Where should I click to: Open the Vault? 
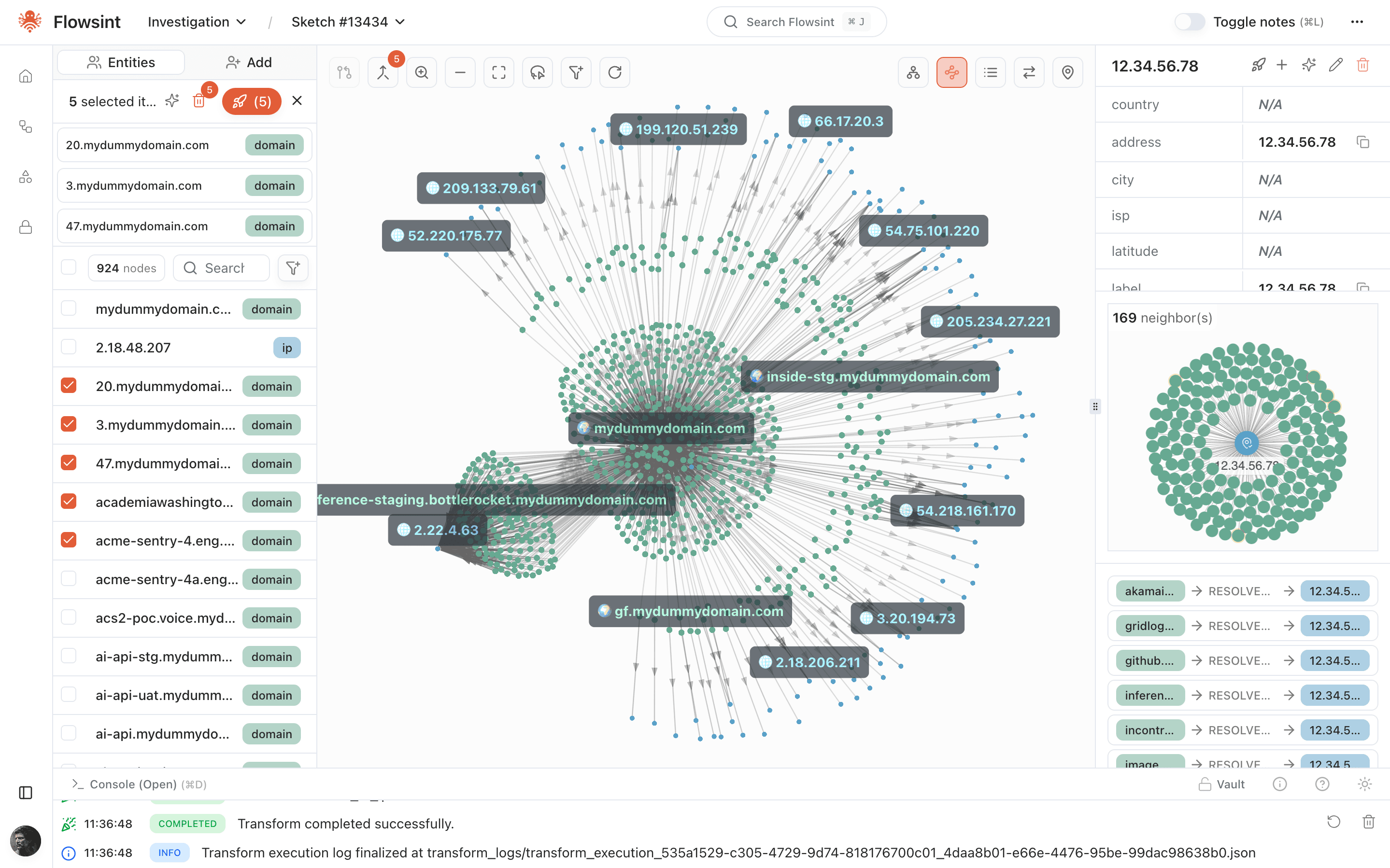click(x=1222, y=784)
